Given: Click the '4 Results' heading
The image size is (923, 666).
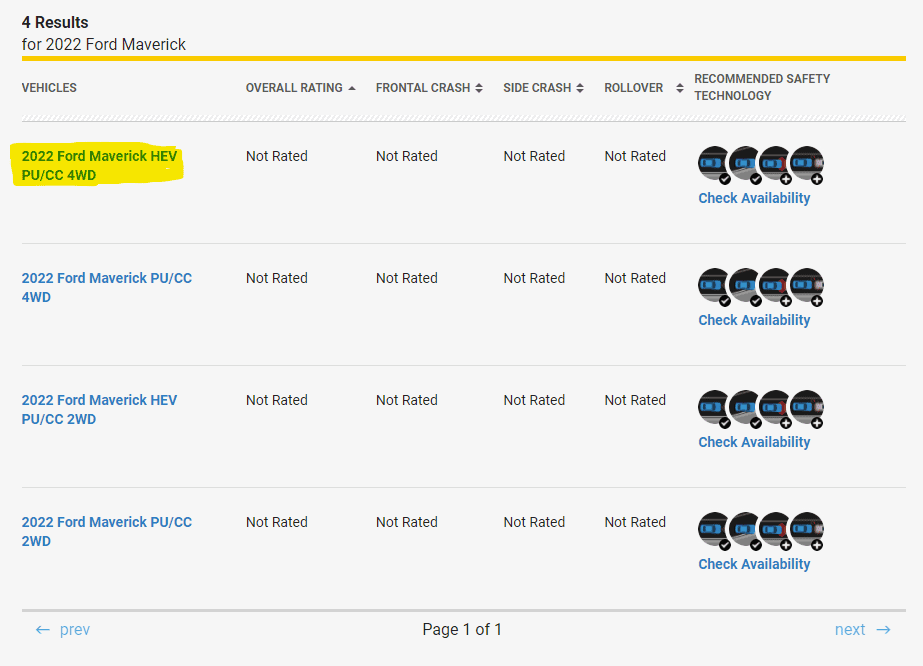Looking at the screenshot, I should coord(55,22).
